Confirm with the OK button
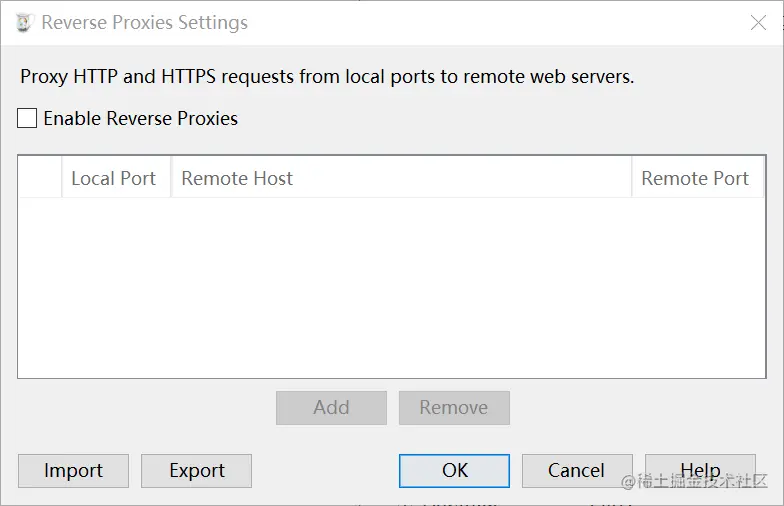 pos(454,470)
